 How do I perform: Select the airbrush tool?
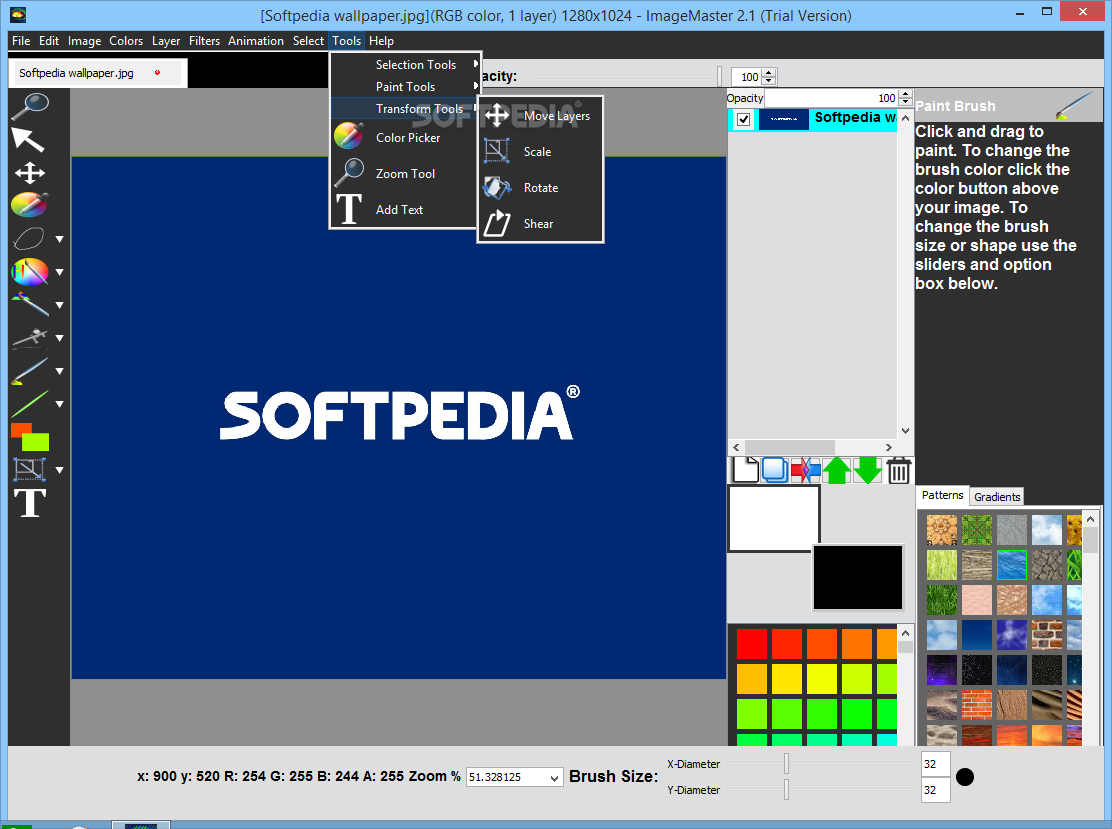click(30, 338)
